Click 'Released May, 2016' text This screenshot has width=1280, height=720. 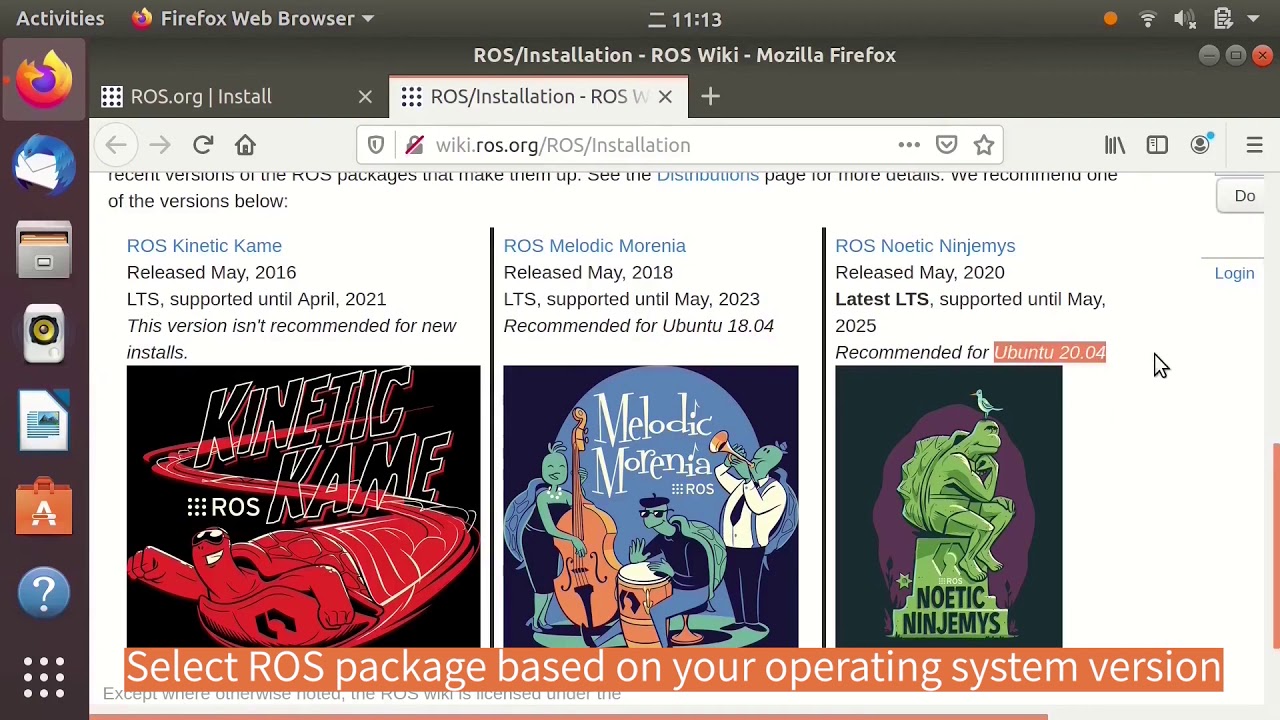[211, 272]
